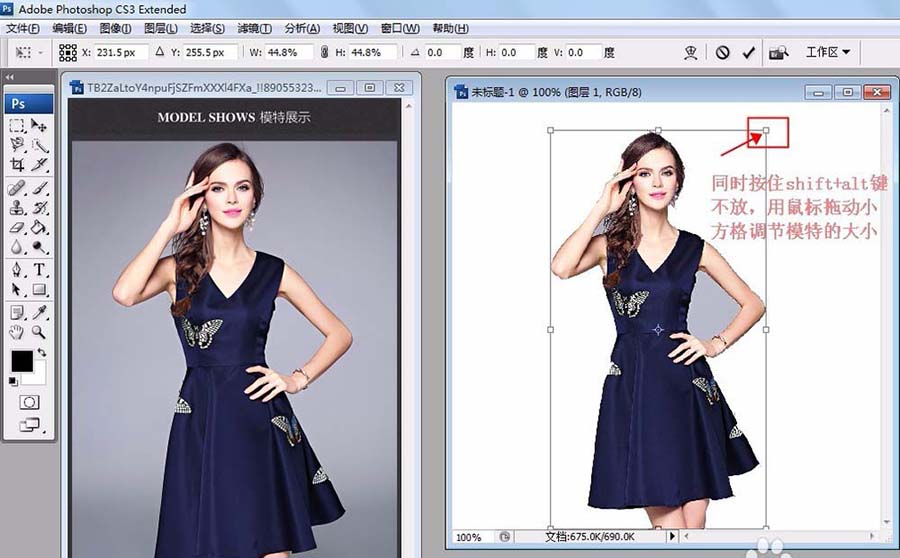Open the 工作区 workspace dropdown
The height and width of the screenshot is (558, 900).
[828, 52]
